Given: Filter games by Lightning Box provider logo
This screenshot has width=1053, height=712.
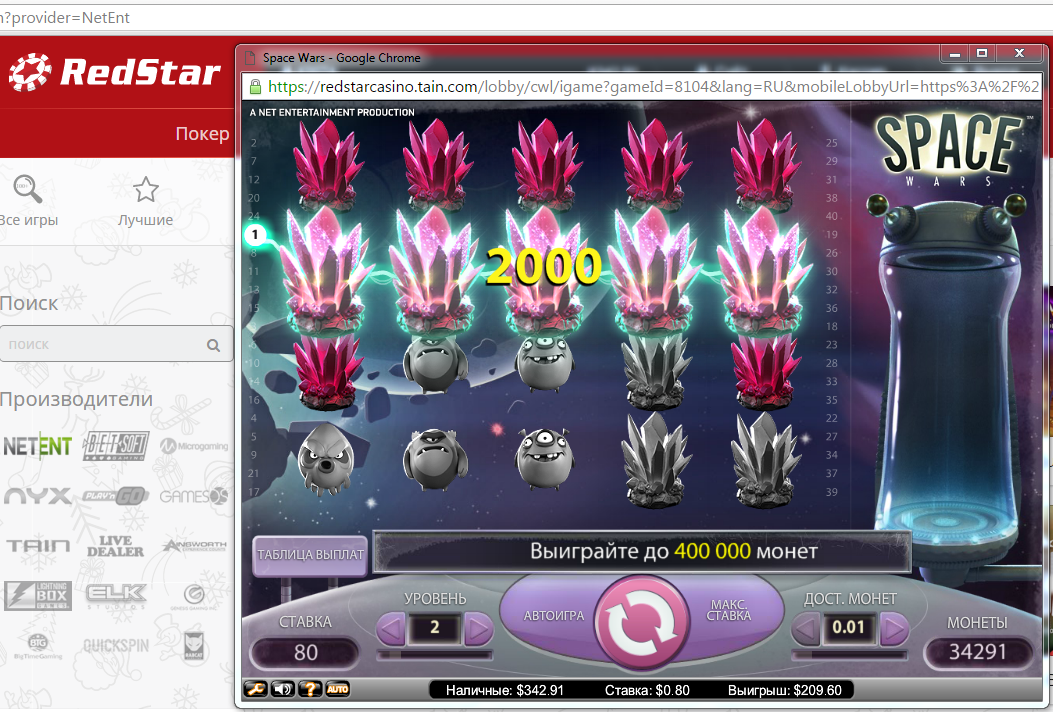Looking at the screenshot, I should pos(38,595).
